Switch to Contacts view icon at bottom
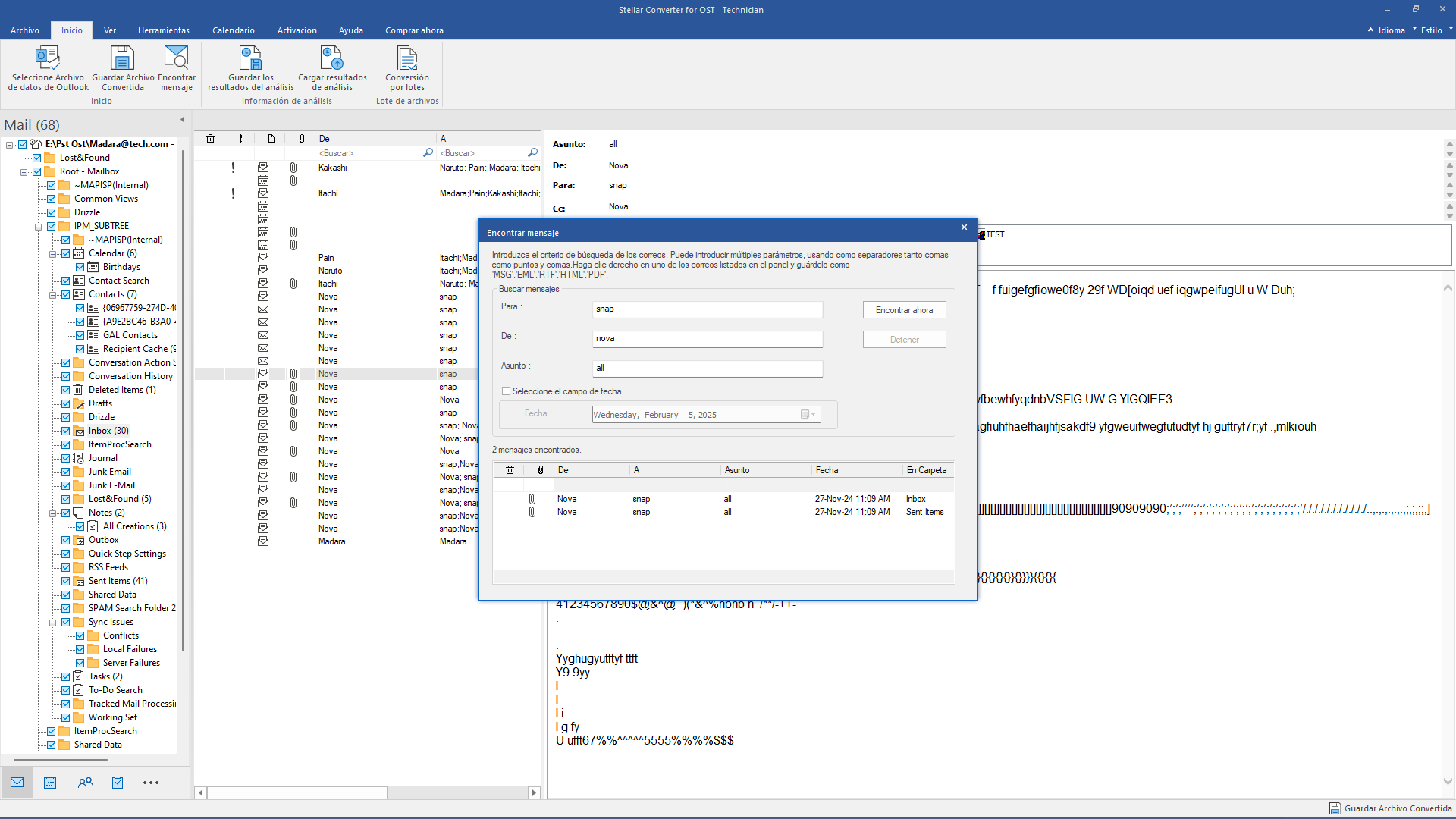This screenshot has width=1456, height=819. 85,783
